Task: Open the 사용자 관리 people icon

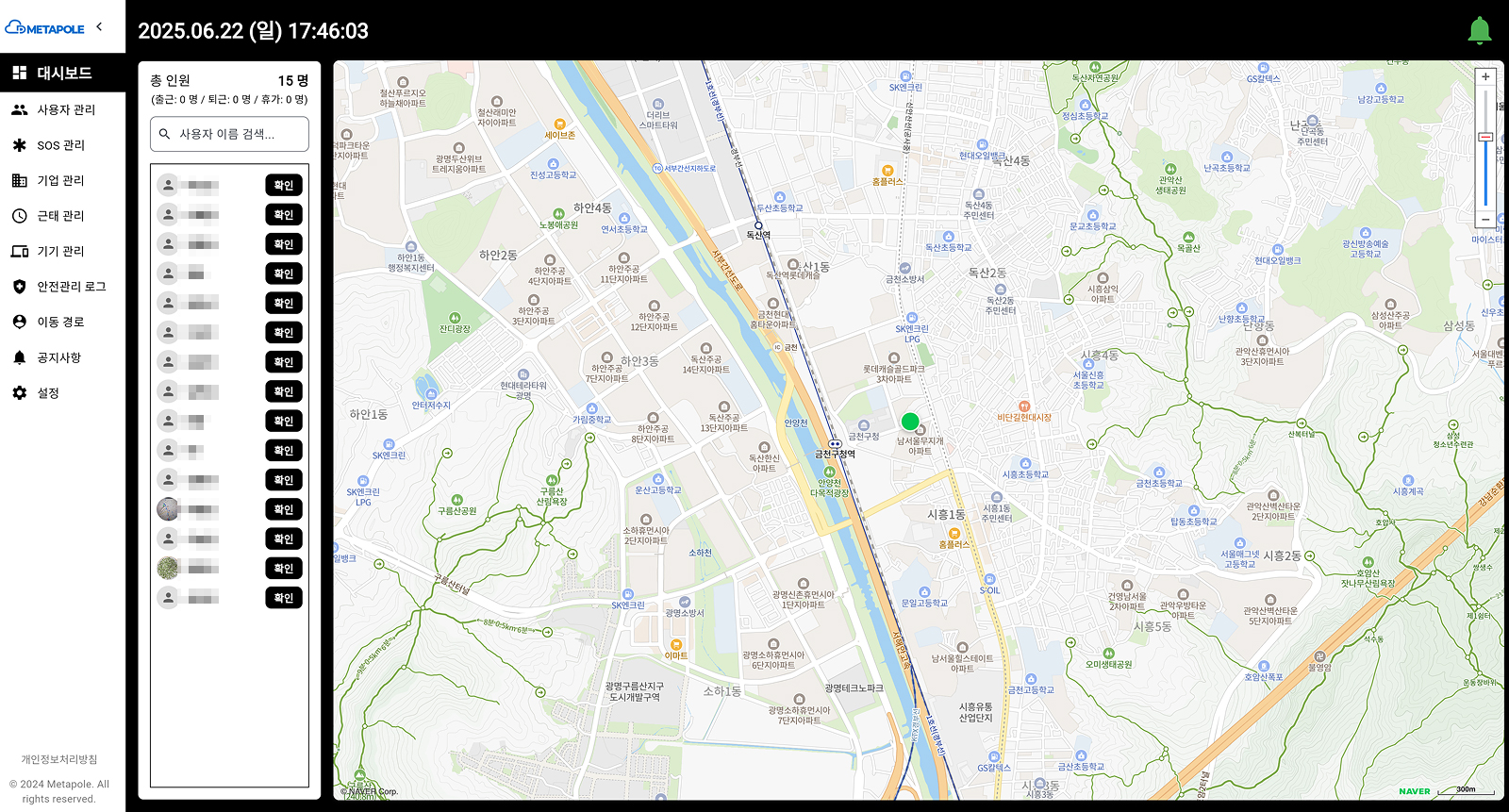Action: 19,109
